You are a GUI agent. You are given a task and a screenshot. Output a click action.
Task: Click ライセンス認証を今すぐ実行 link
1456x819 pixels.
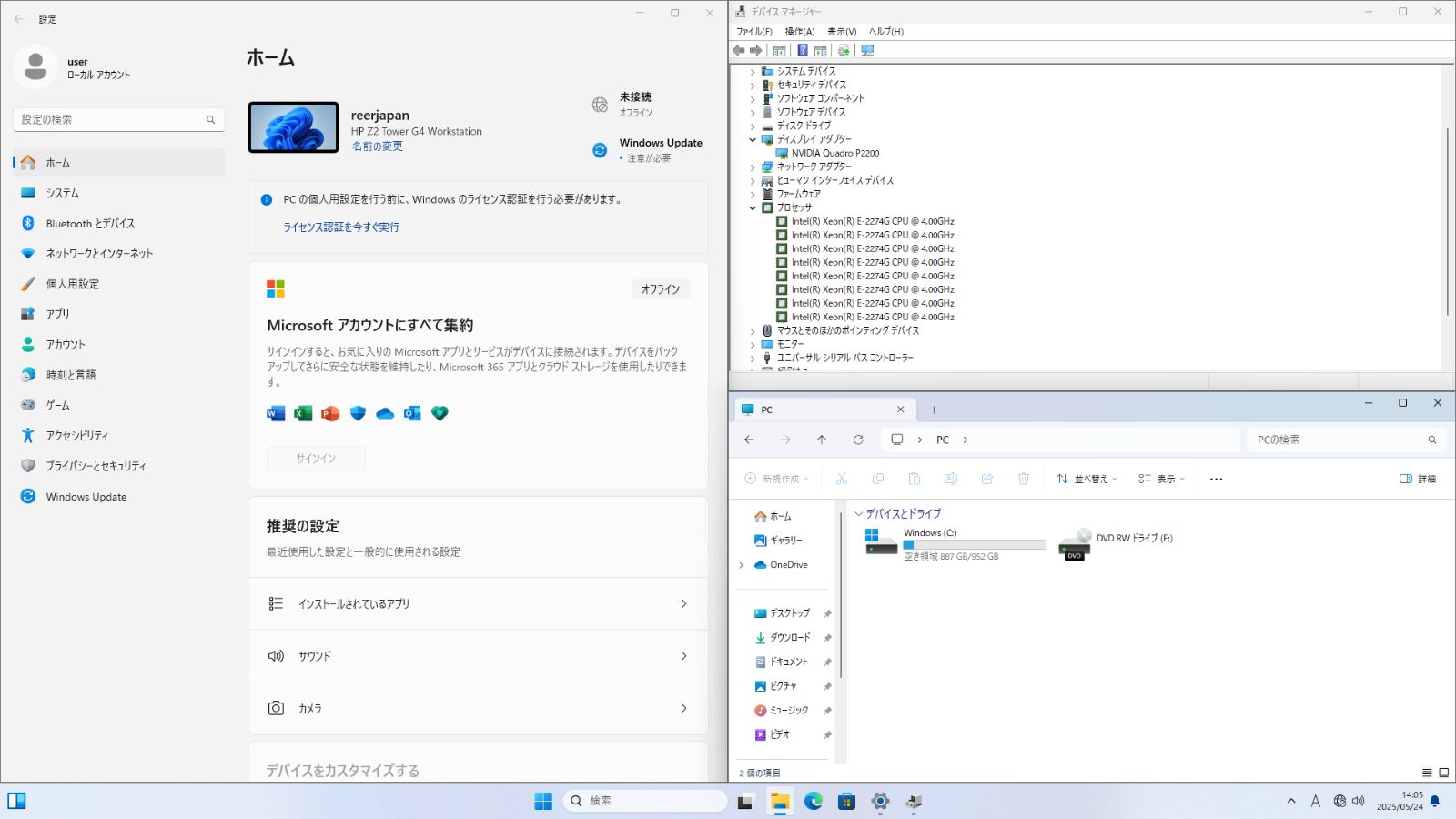[x=341, y=227]
